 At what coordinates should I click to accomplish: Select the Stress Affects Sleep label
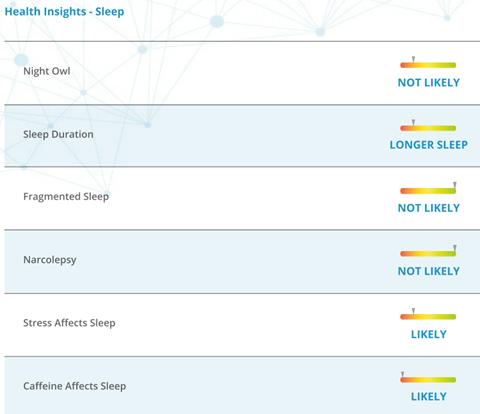click(69, 323)
